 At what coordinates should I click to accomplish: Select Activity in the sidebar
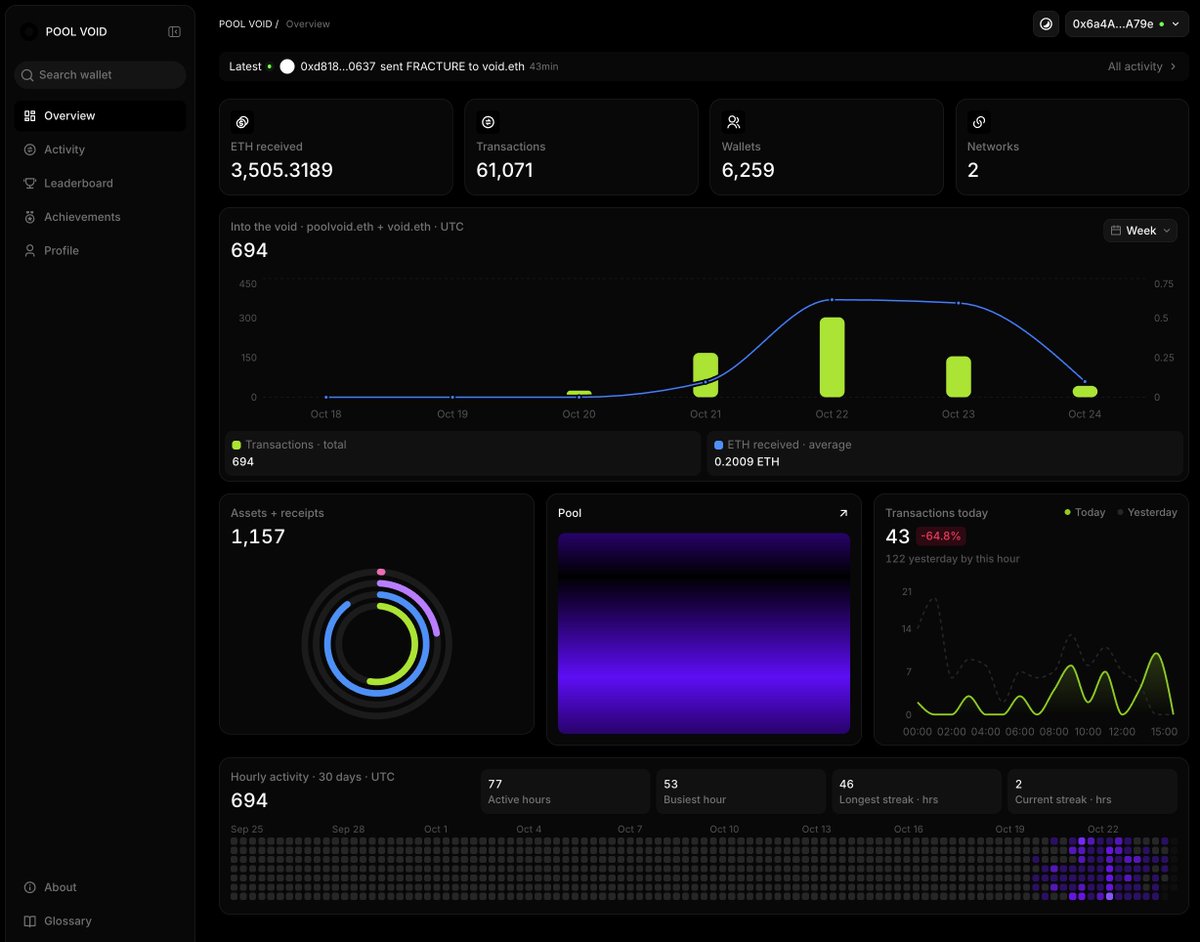(100, 150)
